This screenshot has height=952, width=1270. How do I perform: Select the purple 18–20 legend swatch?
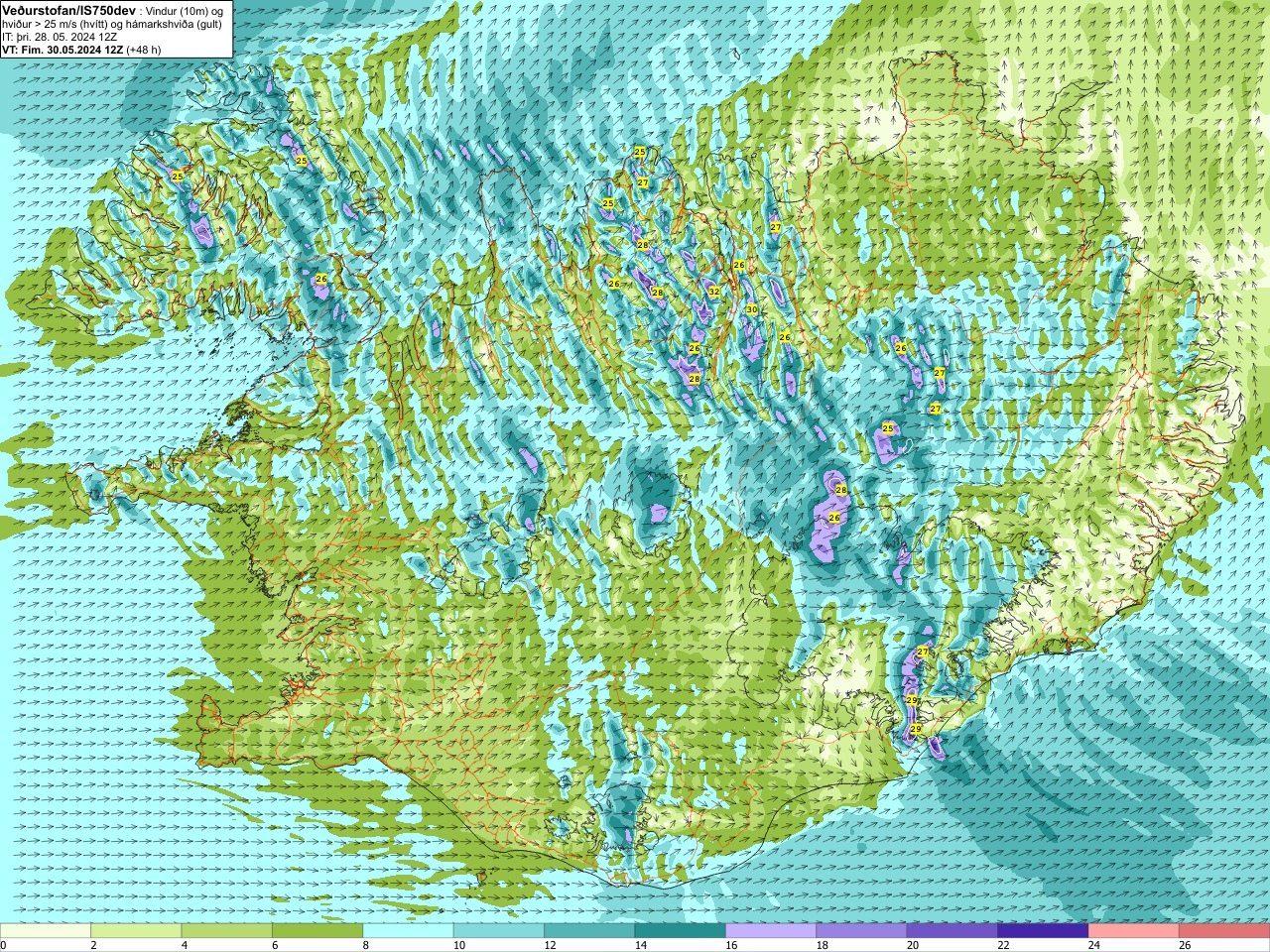862,931
